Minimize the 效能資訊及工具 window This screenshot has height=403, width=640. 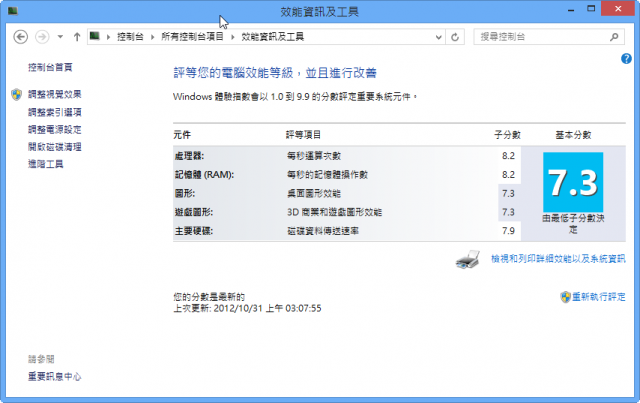[571, 9]
